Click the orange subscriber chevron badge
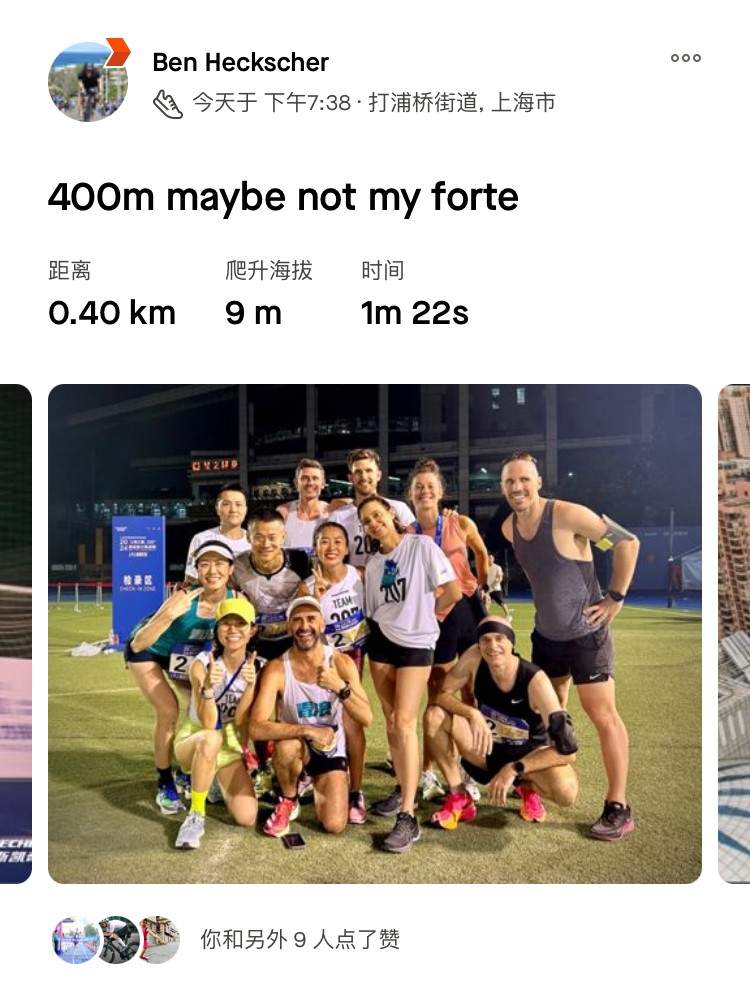 pyautogui.click(x=118, y=52)
